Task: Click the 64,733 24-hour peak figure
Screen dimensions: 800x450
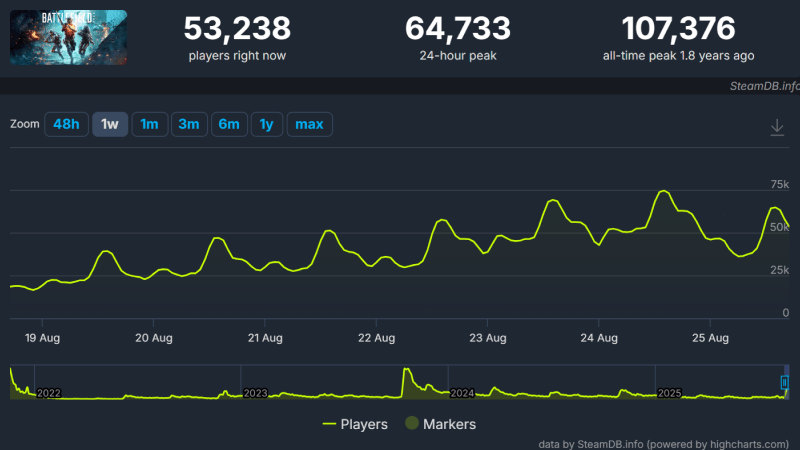Action: (458, 28)
